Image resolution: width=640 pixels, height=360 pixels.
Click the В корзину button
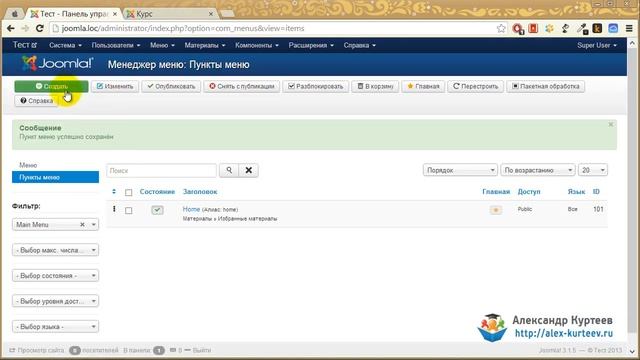[x=375, y=86]
